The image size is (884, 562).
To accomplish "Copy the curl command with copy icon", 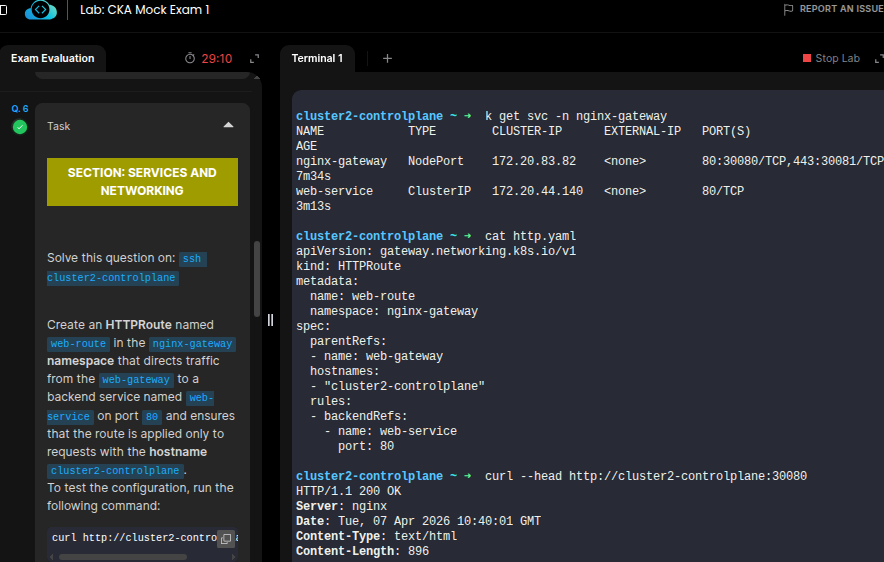I will coord(226,538).
